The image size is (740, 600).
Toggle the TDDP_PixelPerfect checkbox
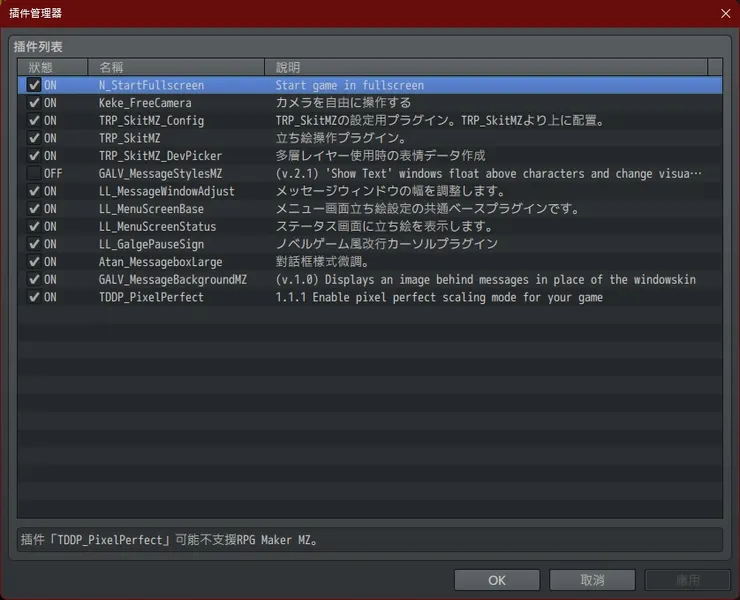tap(34, 297)
